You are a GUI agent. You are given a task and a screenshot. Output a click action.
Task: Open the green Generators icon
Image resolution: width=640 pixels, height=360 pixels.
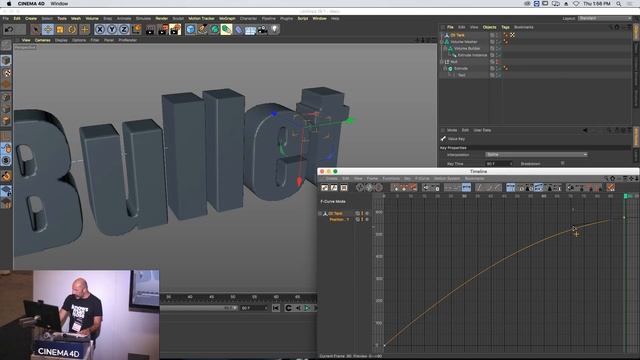[214, 29]
